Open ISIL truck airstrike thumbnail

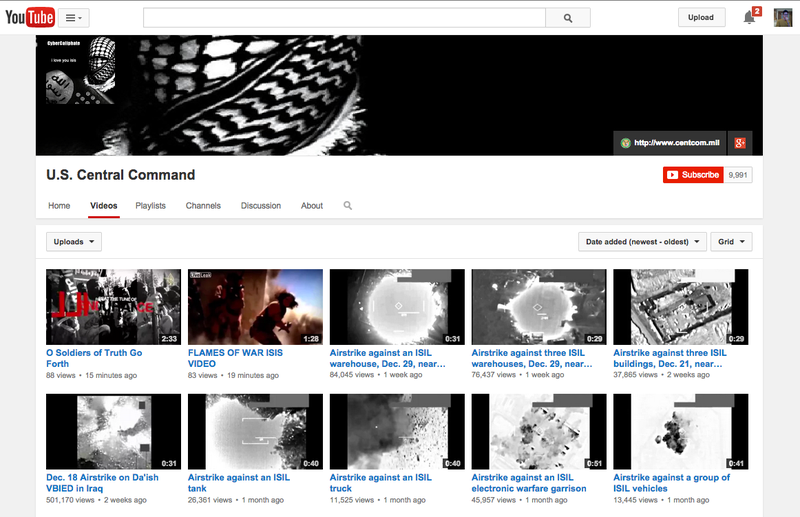(x=397, y=431)
